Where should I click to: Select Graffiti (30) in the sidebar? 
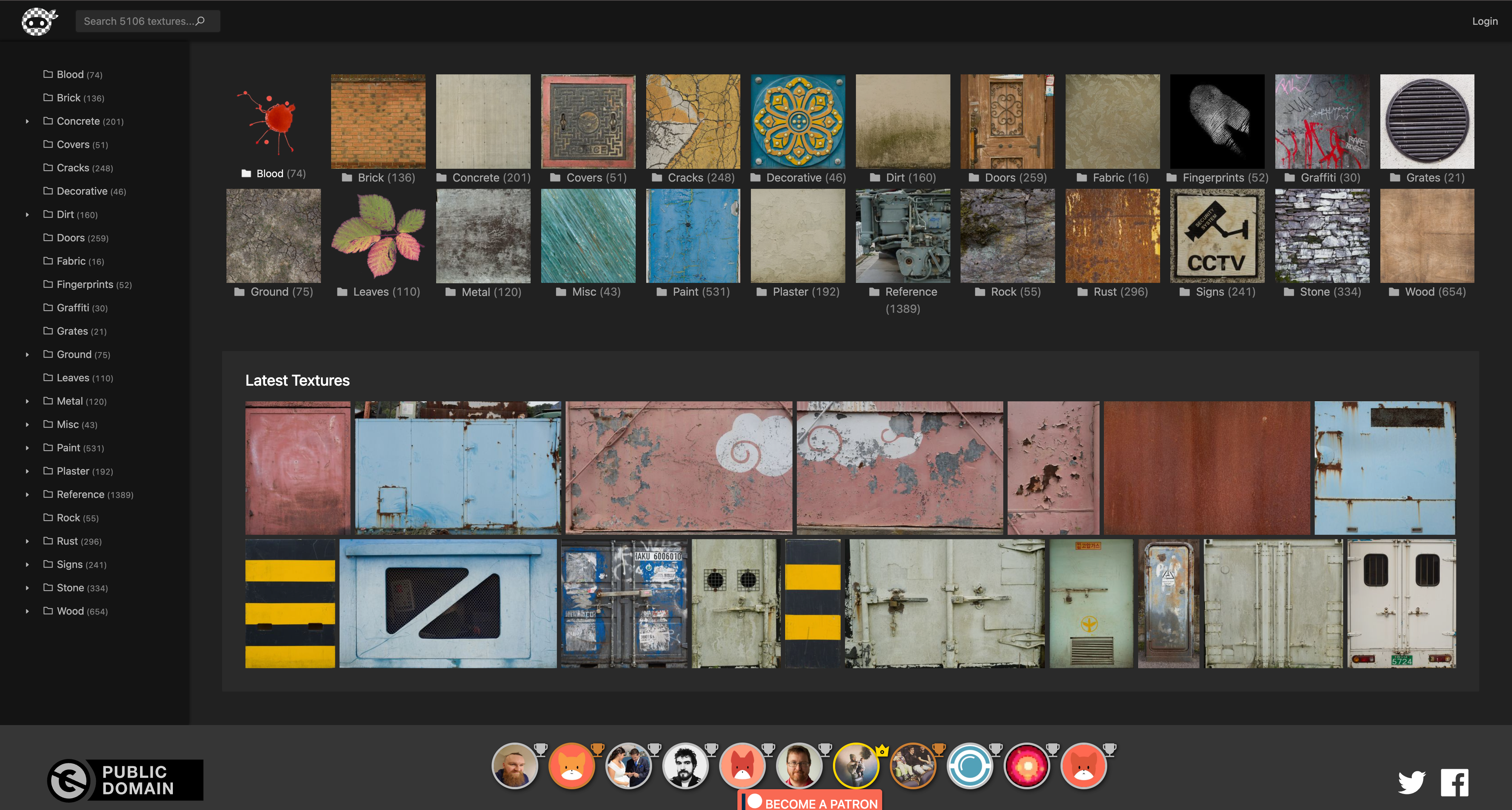tap(82, 308)
